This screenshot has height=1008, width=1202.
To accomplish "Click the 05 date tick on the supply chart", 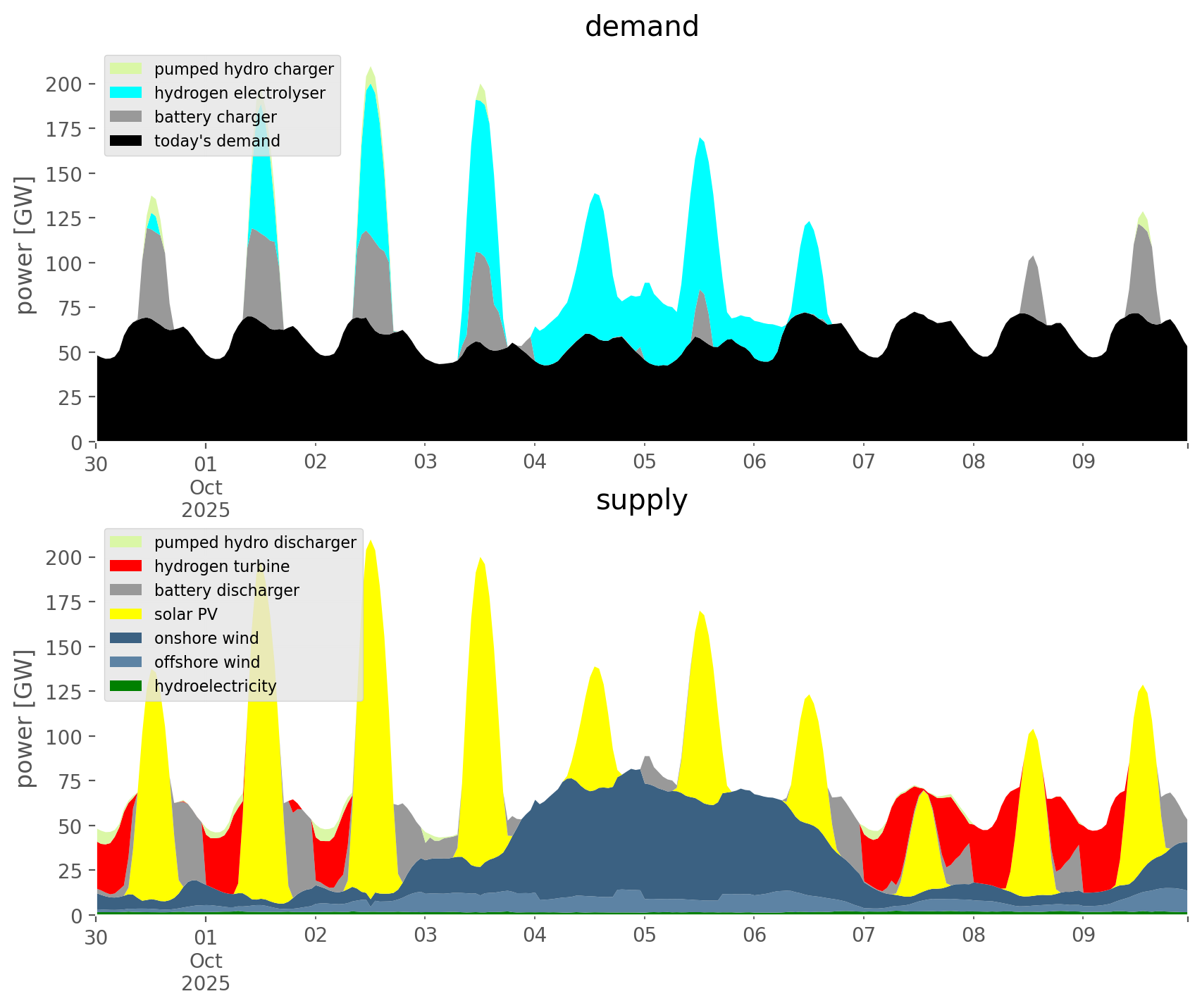I will [x=644, y=936].
